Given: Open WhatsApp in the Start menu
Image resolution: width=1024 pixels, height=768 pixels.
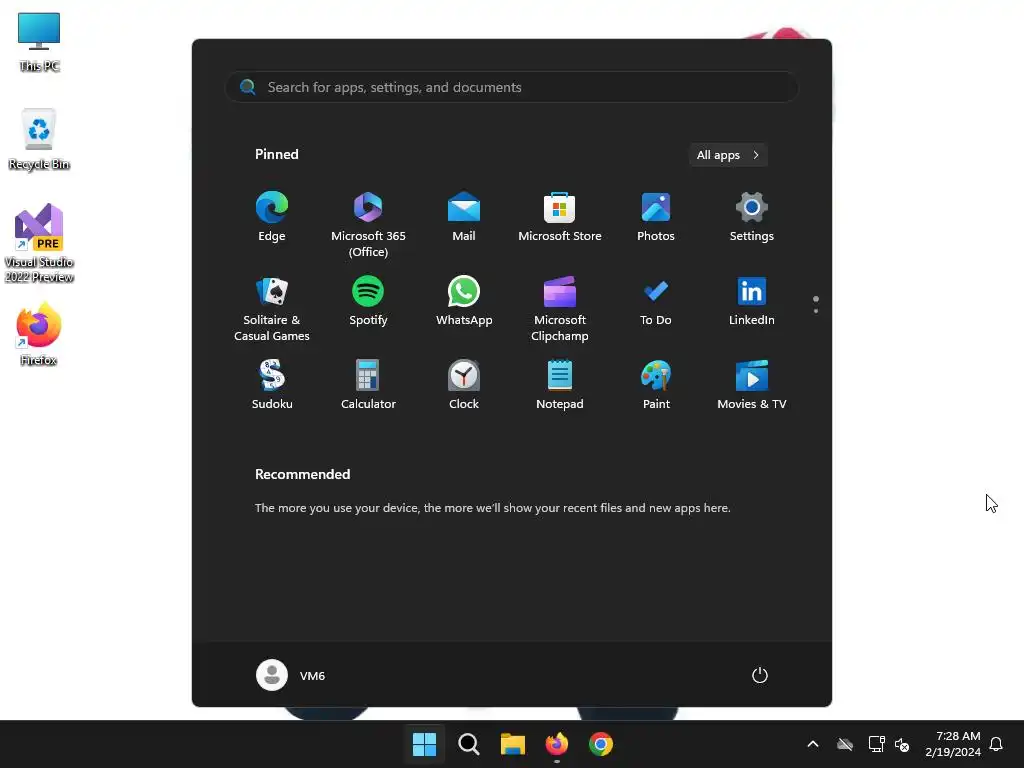Looking at the screenshot, I should point(464,301).
